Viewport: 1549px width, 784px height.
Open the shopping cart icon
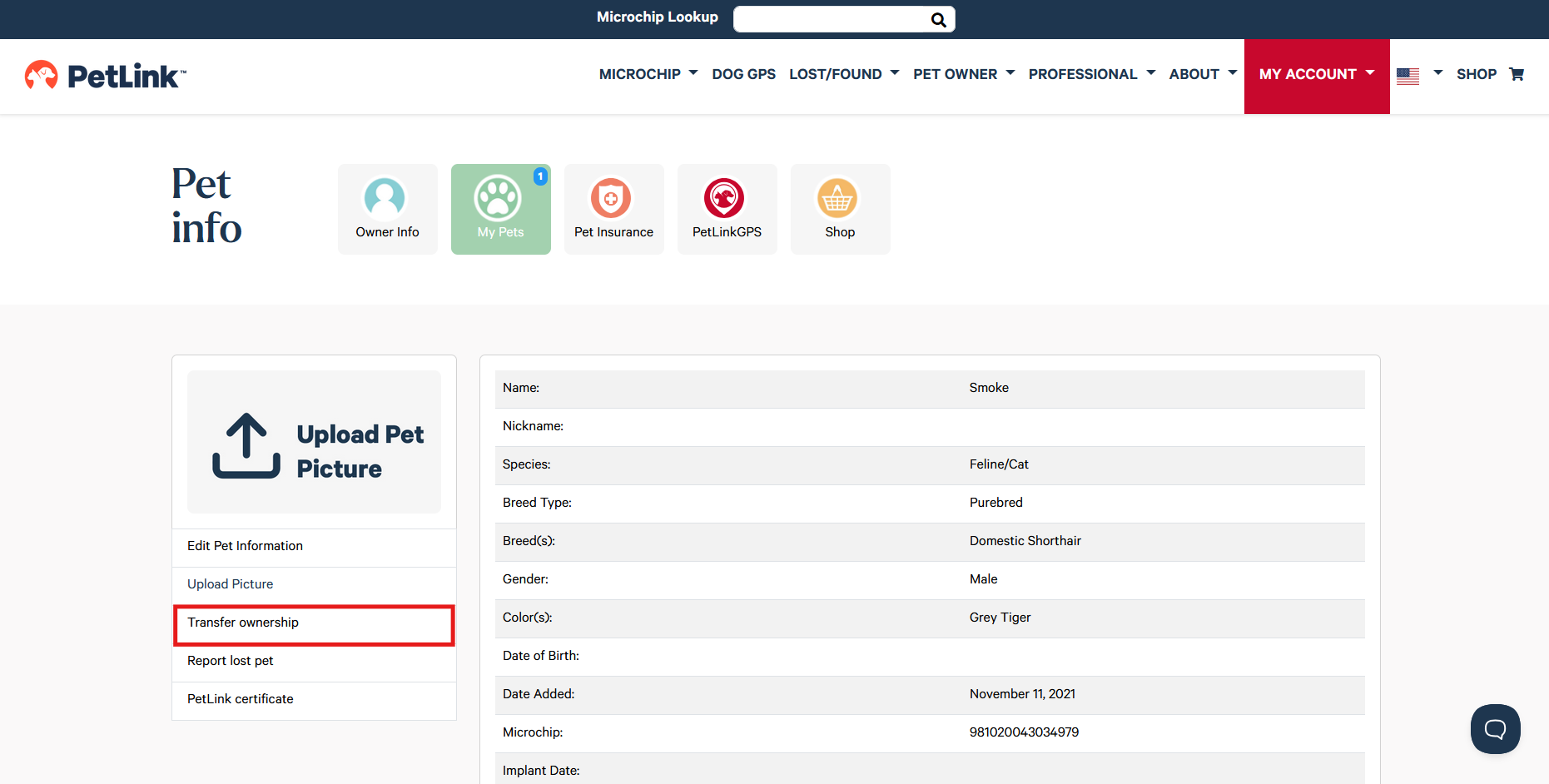click(1517, 74)
